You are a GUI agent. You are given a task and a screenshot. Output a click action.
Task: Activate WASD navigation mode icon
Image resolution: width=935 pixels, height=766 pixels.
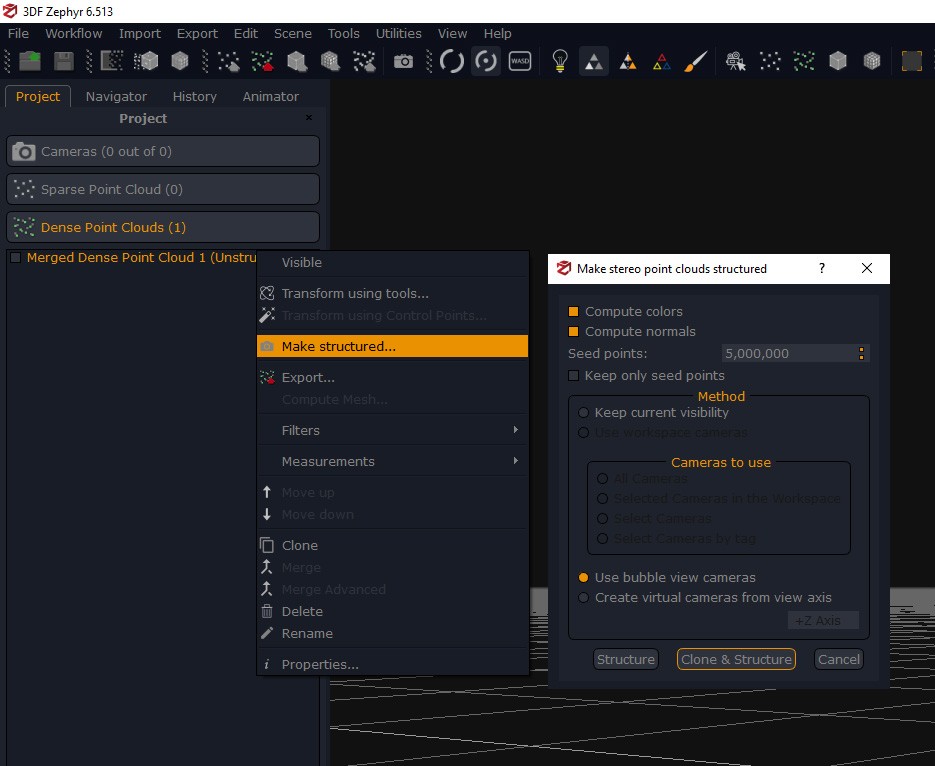(x=520, y=61)
